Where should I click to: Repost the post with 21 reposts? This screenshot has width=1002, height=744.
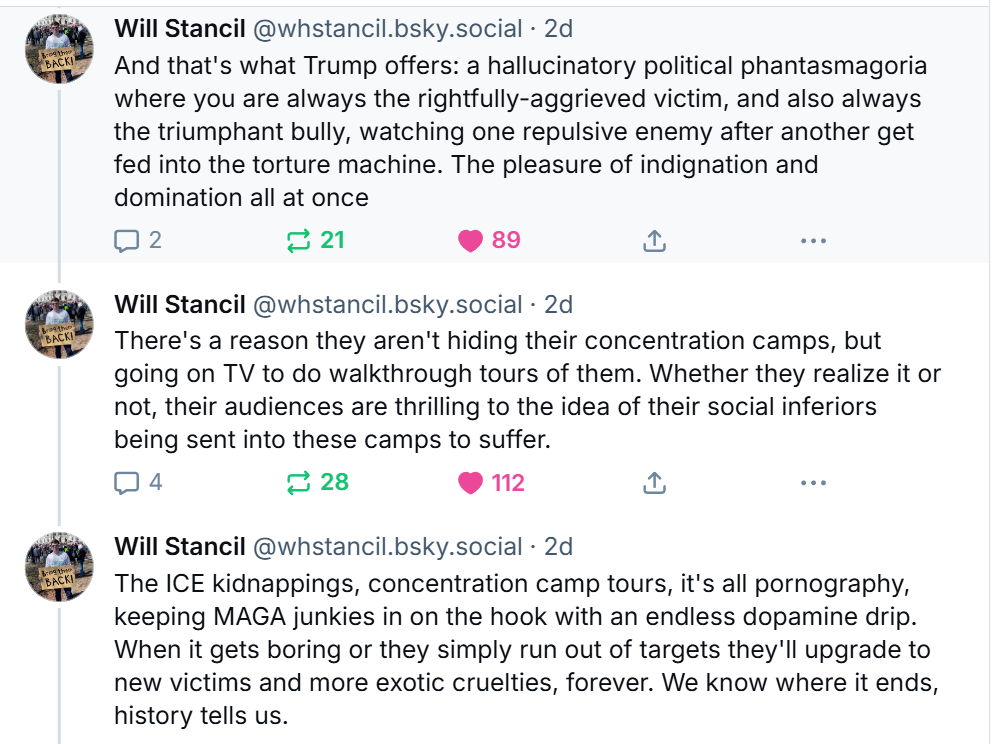316,240
